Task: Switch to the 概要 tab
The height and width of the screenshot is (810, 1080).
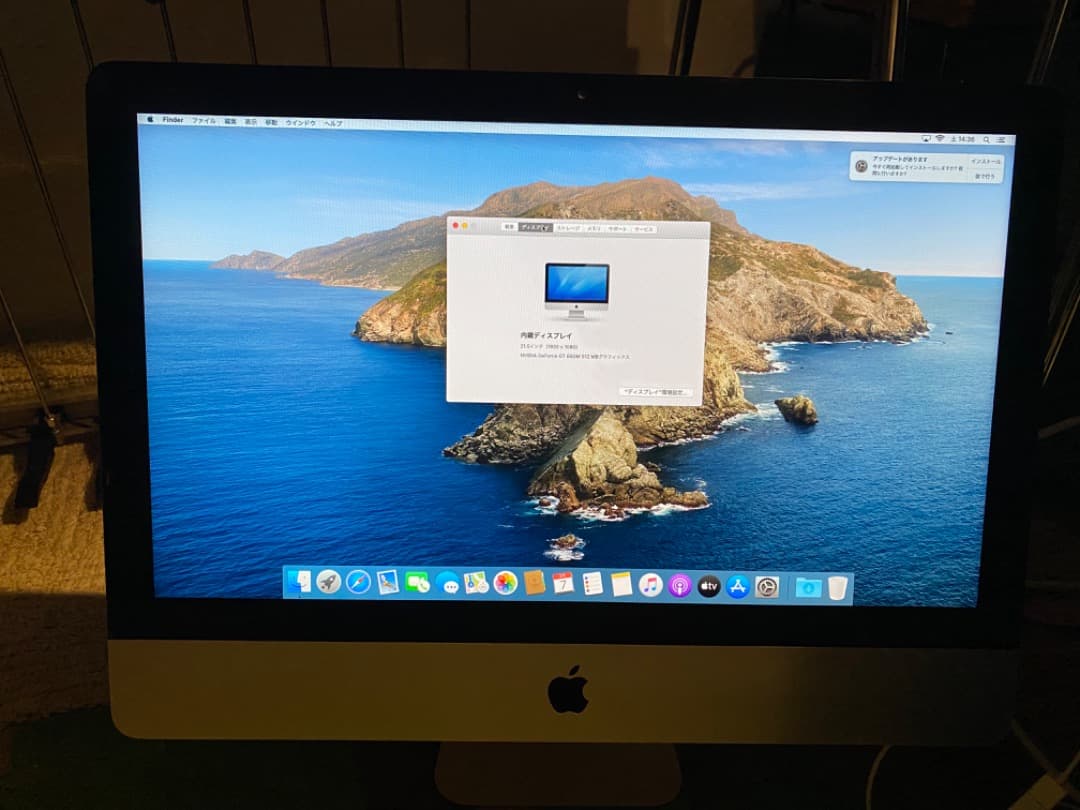Action: (508, 228)
